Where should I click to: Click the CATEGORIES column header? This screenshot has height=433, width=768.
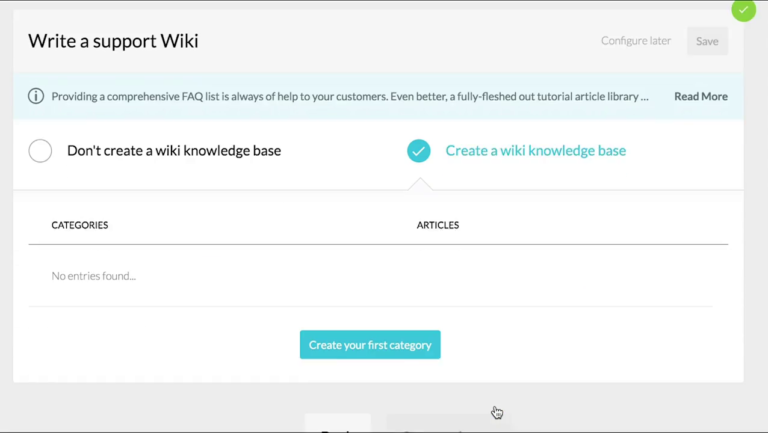[80, 225]
